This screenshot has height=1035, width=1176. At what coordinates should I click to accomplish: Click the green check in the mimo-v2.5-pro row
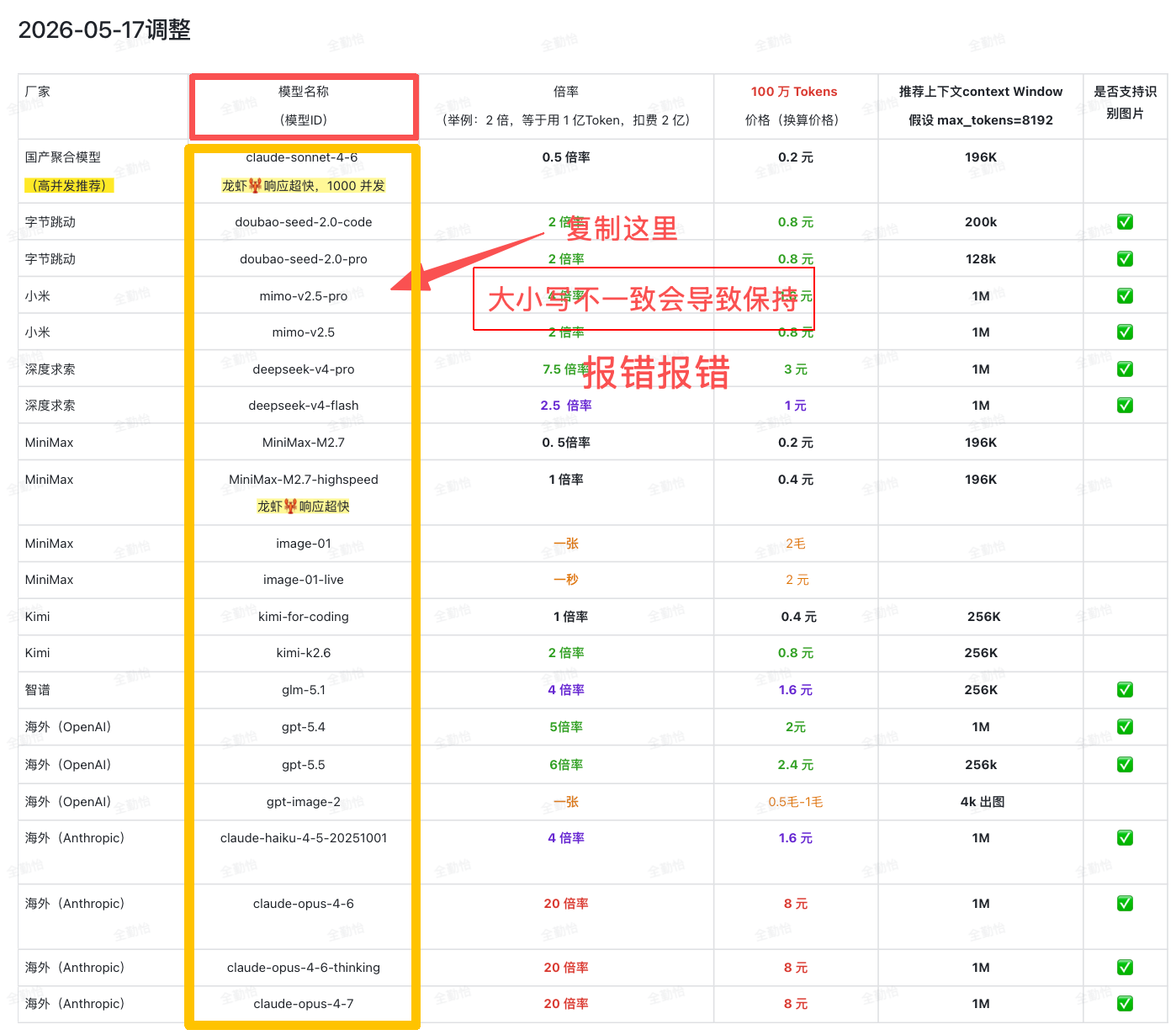coord(1125,296)
